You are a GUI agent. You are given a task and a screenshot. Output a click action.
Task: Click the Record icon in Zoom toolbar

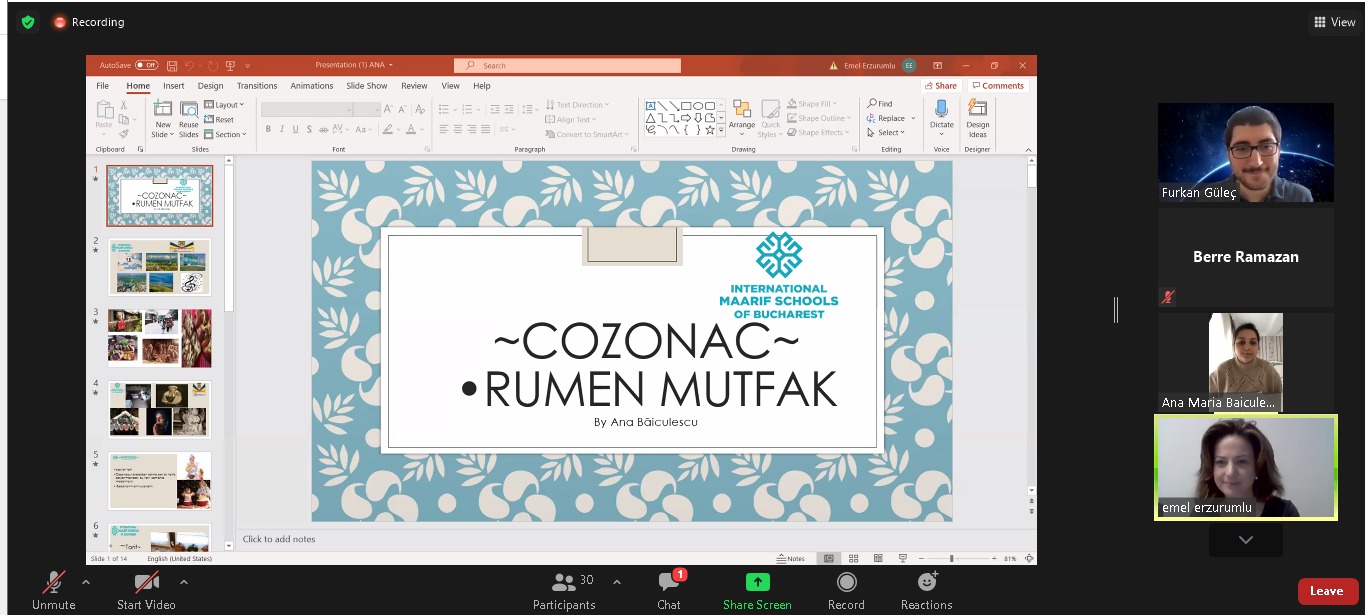pos(846,582)
